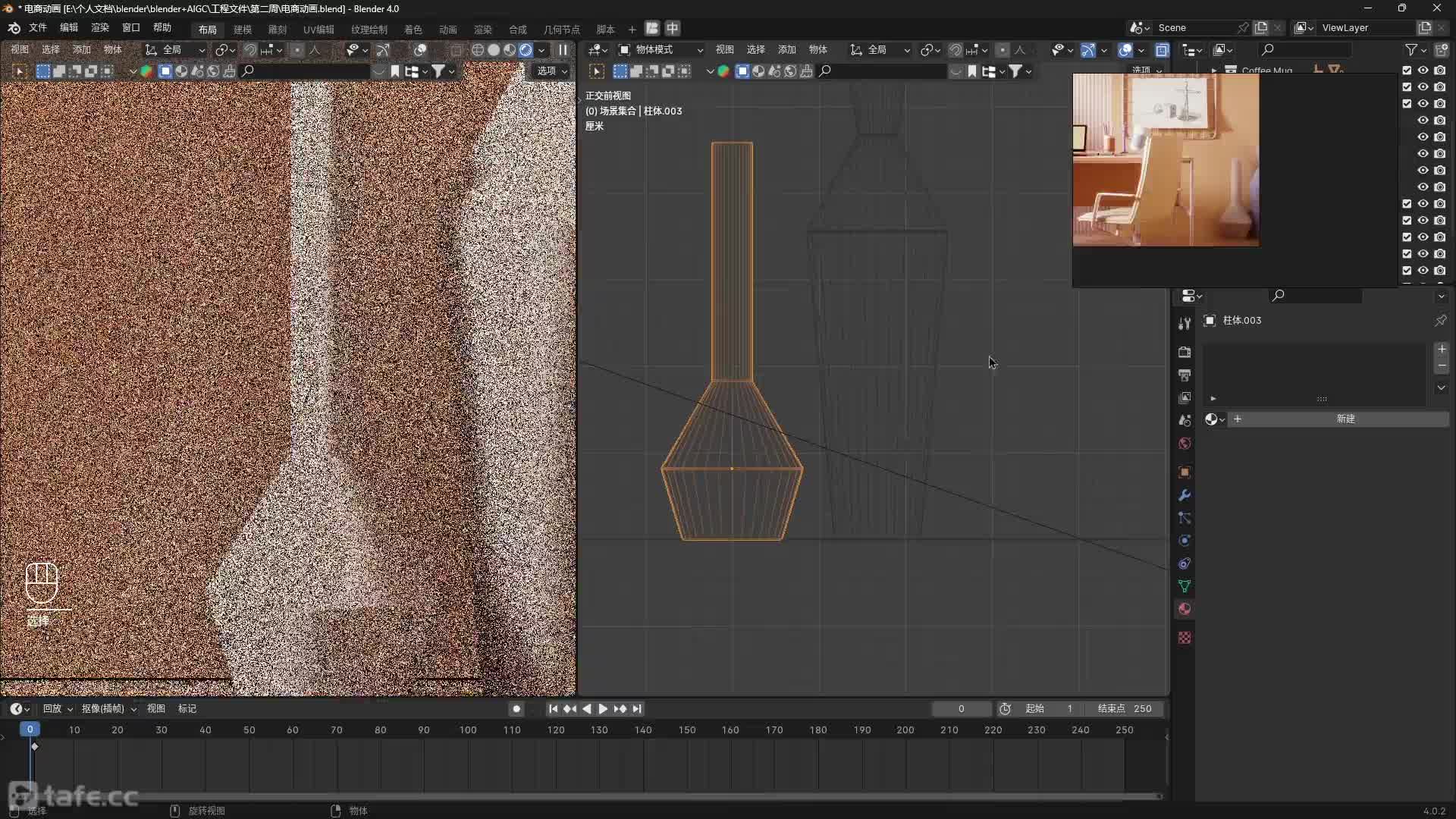Click the current frame field
1456x819 pixels.
pos(962,709)
